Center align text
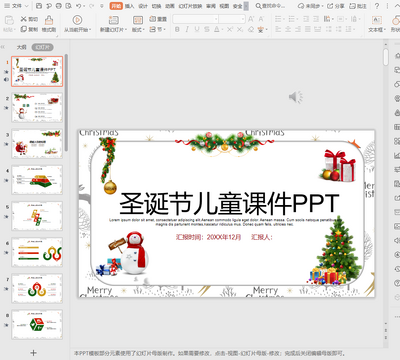 [x=288, y=30]
